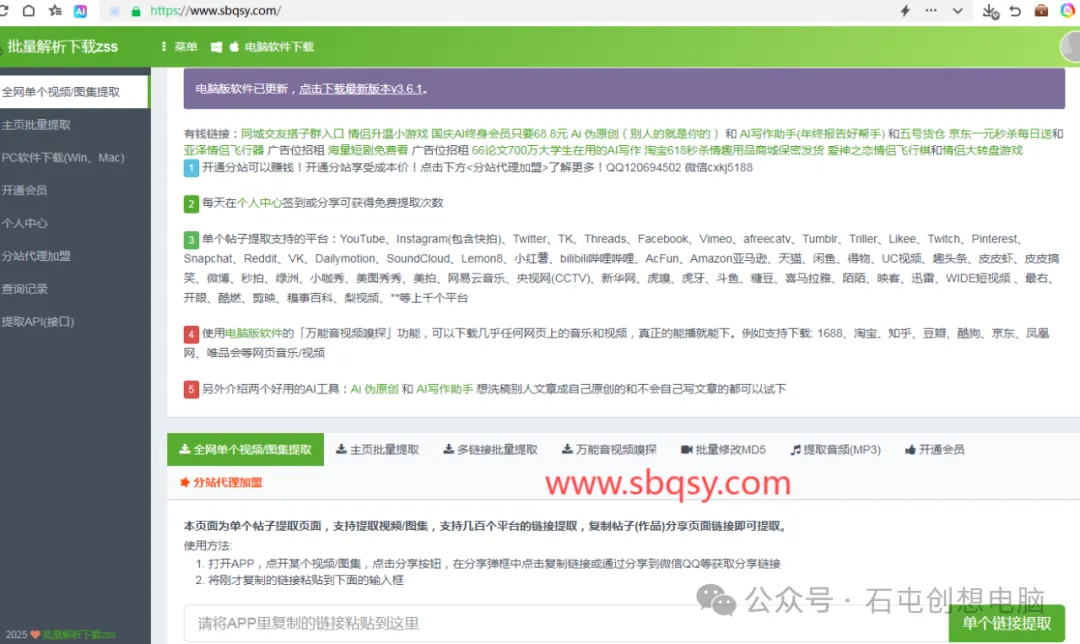Open link 淘宝618秒杀情趣用品商城保密发货

click(x=735, y=150)
